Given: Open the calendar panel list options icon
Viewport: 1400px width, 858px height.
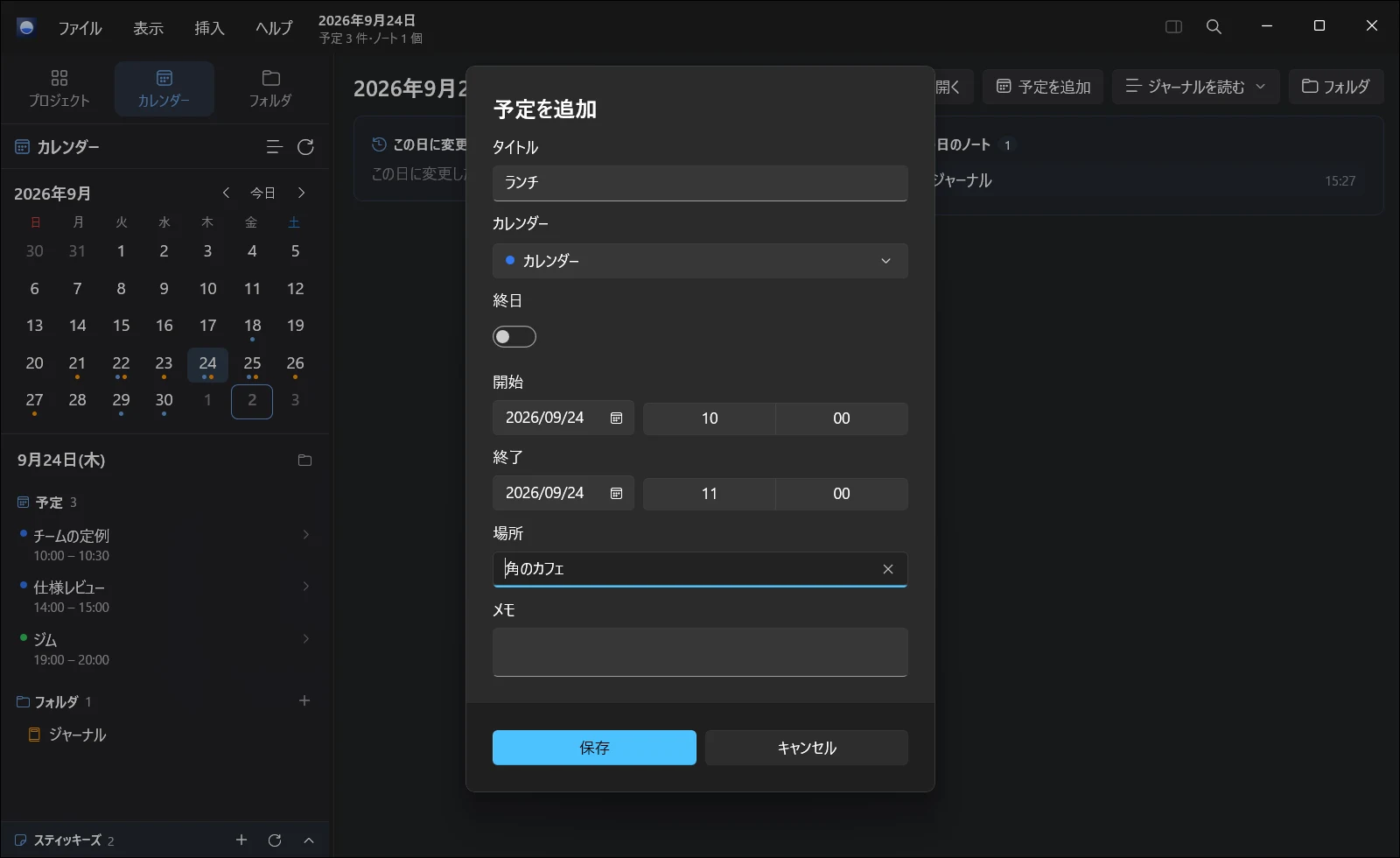Looking at the screenshot, I should click(x=274, y=147).
